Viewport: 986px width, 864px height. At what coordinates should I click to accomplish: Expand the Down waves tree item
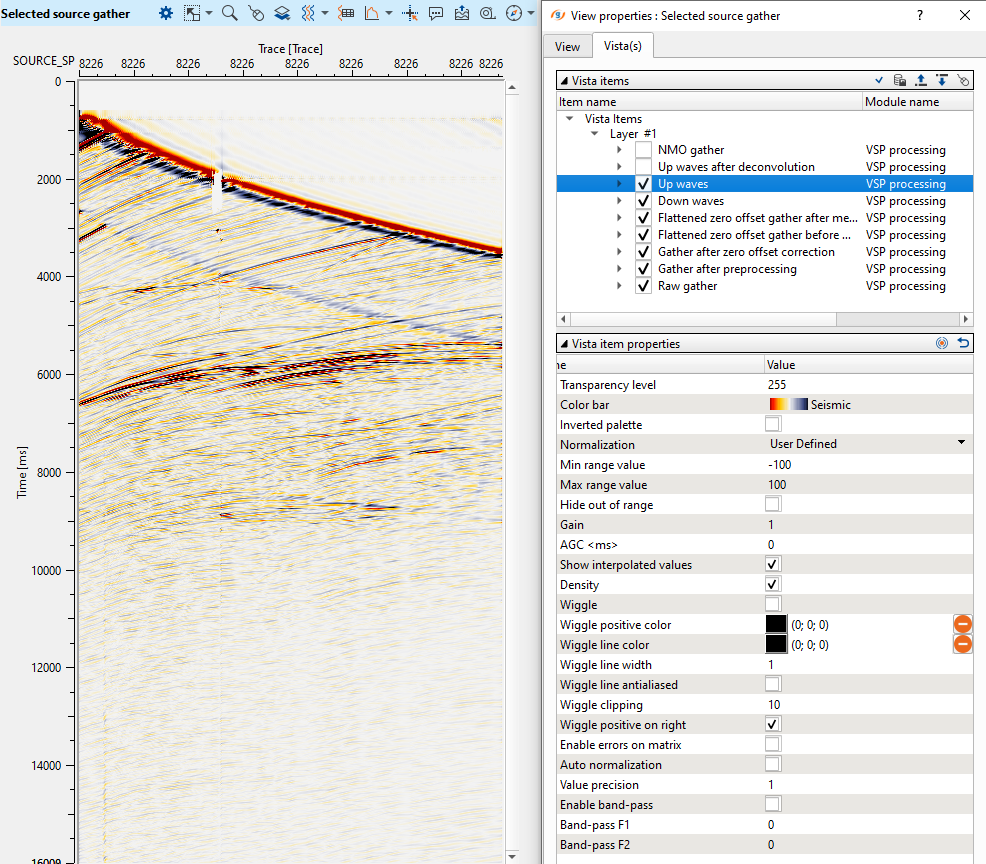(620, 201)
